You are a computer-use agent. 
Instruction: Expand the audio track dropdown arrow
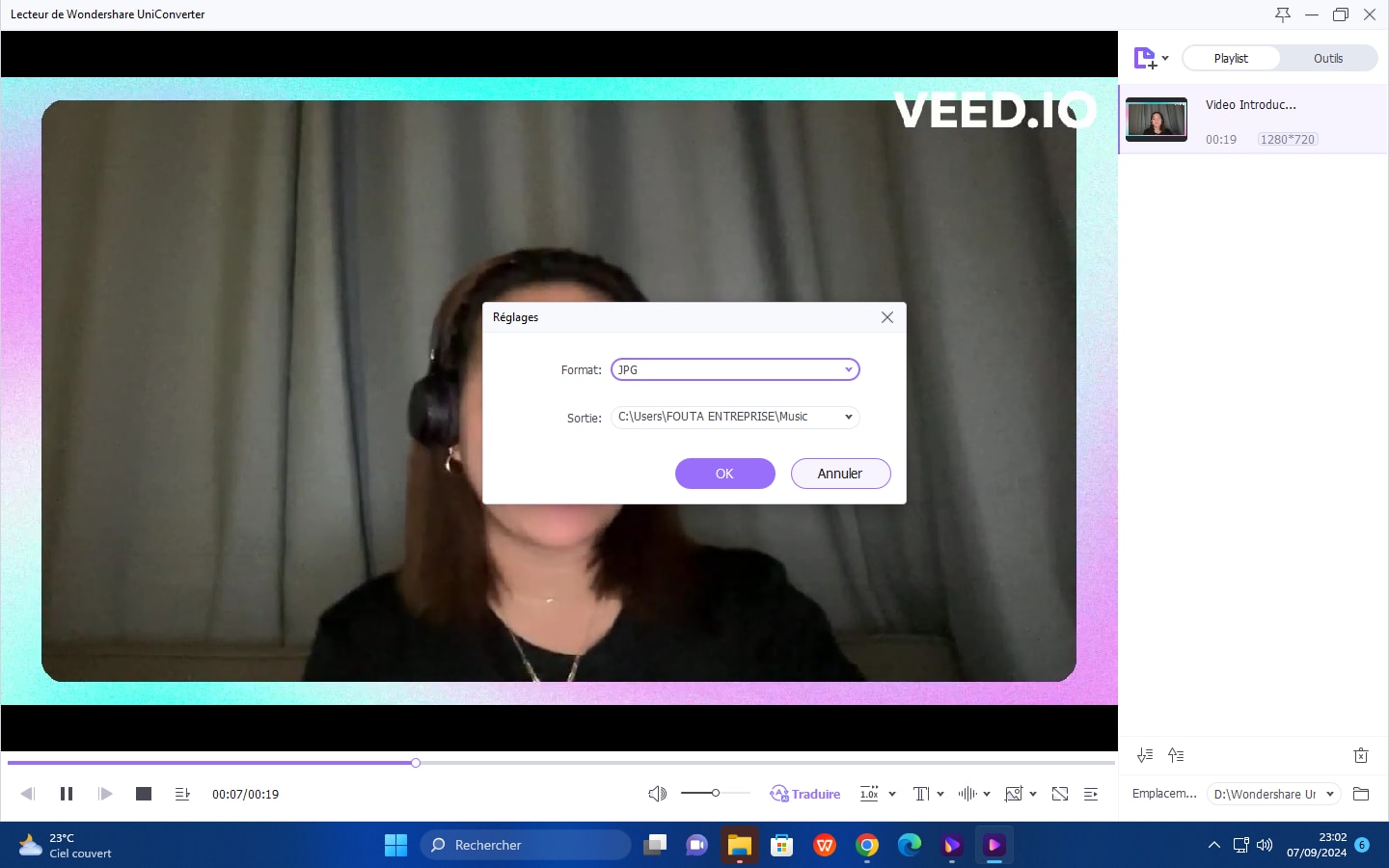click(987, 794)
